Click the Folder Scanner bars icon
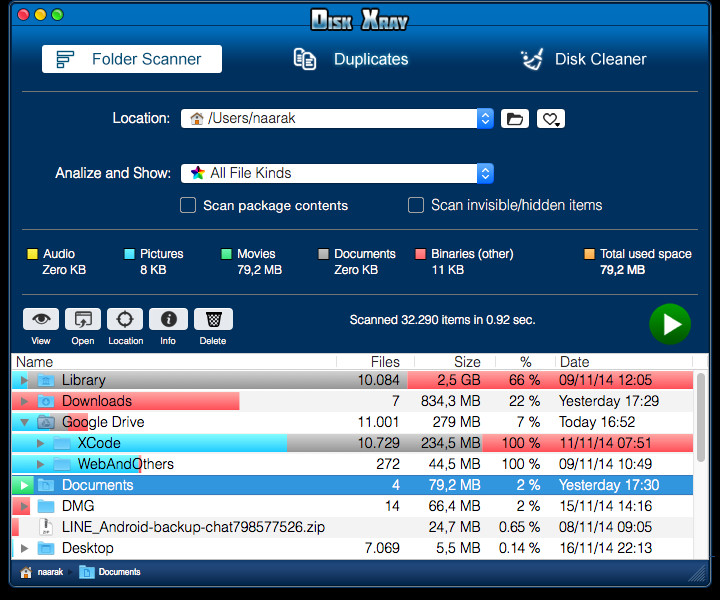This screenshot has height=600, width=720. [65, 59]
